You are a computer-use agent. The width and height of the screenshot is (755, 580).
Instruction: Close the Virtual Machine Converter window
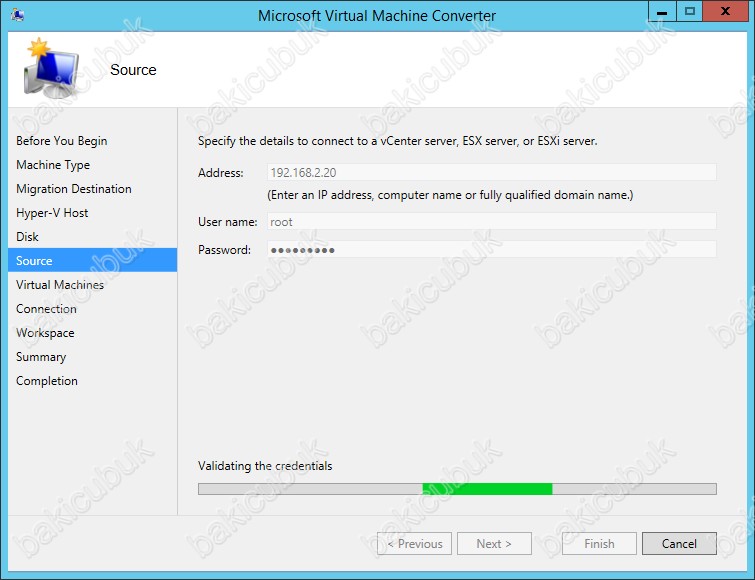click(725, 12)
